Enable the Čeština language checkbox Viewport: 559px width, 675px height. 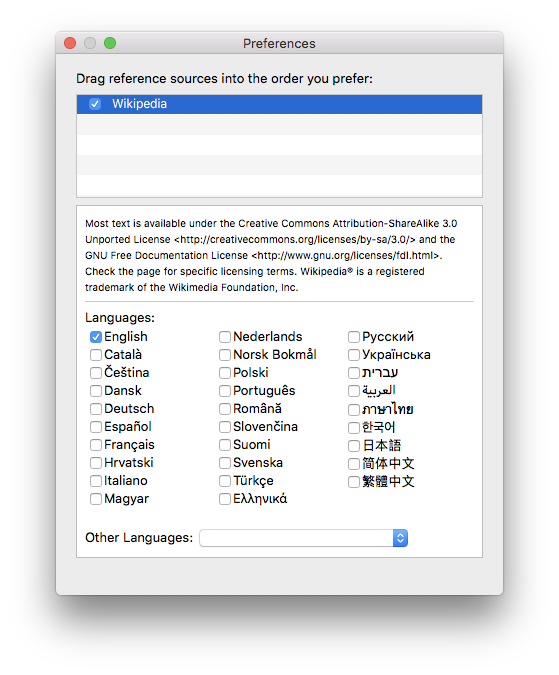[96, 373]
